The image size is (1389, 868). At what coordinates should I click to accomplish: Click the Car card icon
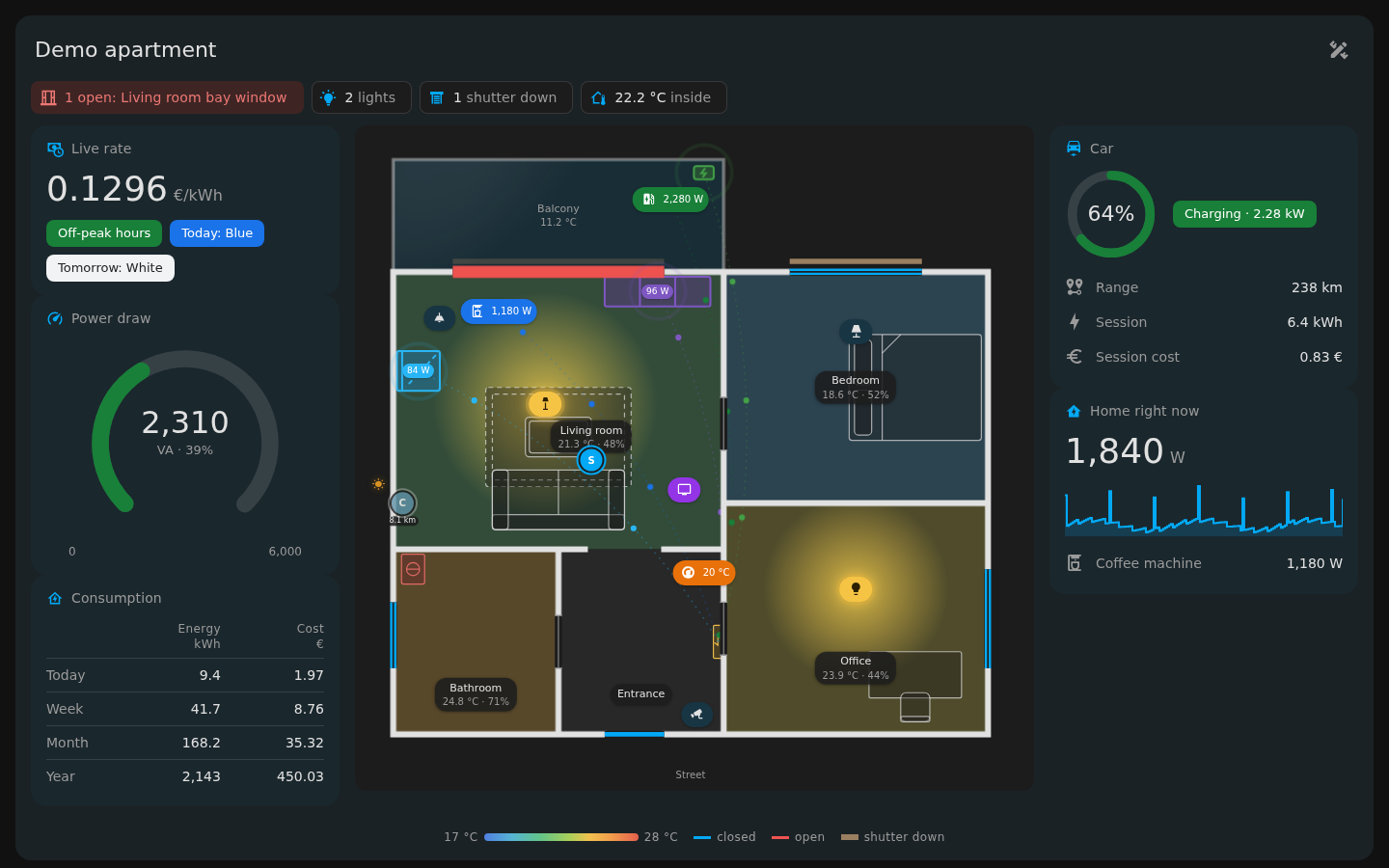pyautogui.click(x=1074, y=149)
